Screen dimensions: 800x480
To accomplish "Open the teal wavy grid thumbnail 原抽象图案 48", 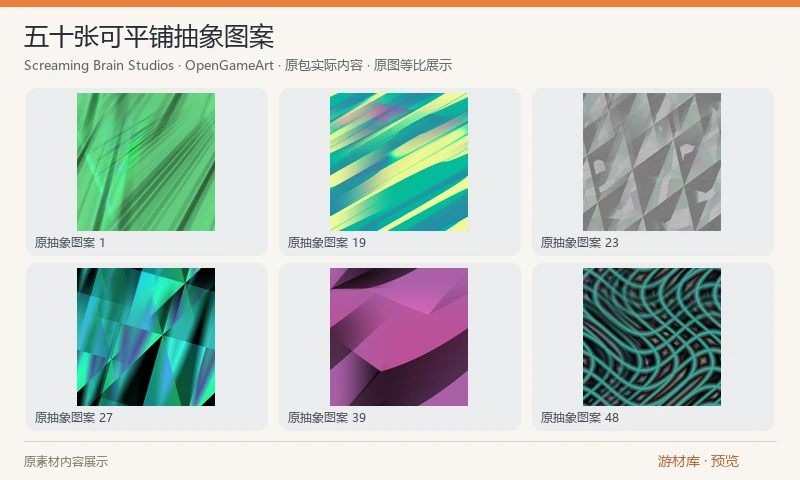I will point(652,337).
